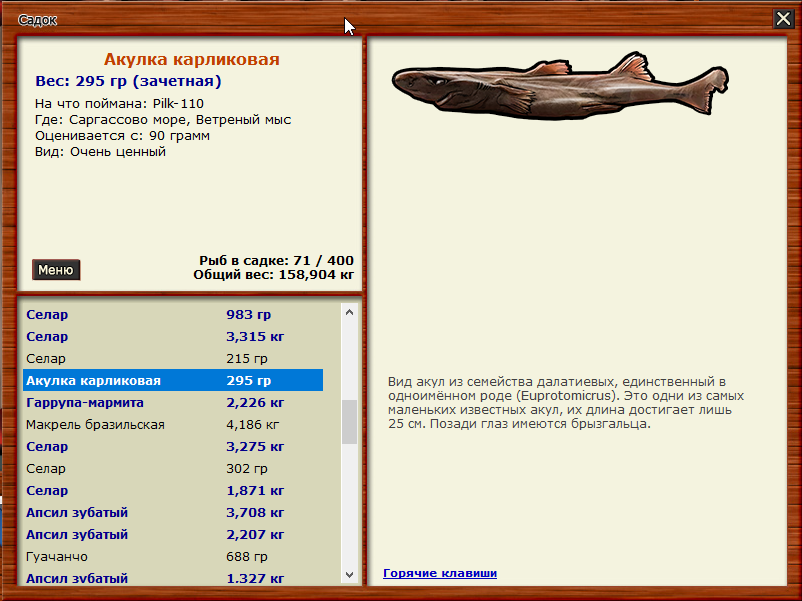The width and height of the screenshot is (802, 601).
Task: Select Апсил зубатый weighing 2,207 кг
Action: (172, 534)
